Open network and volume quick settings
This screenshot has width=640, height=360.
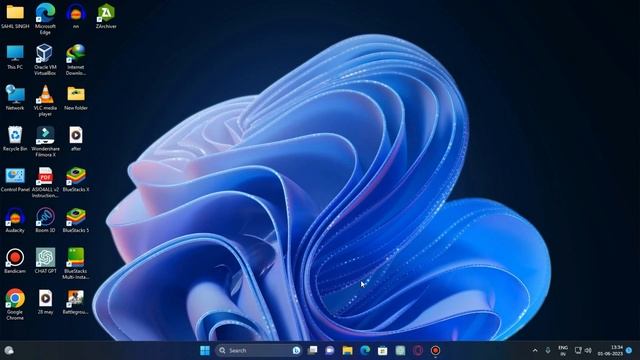(x=583, y=350)
